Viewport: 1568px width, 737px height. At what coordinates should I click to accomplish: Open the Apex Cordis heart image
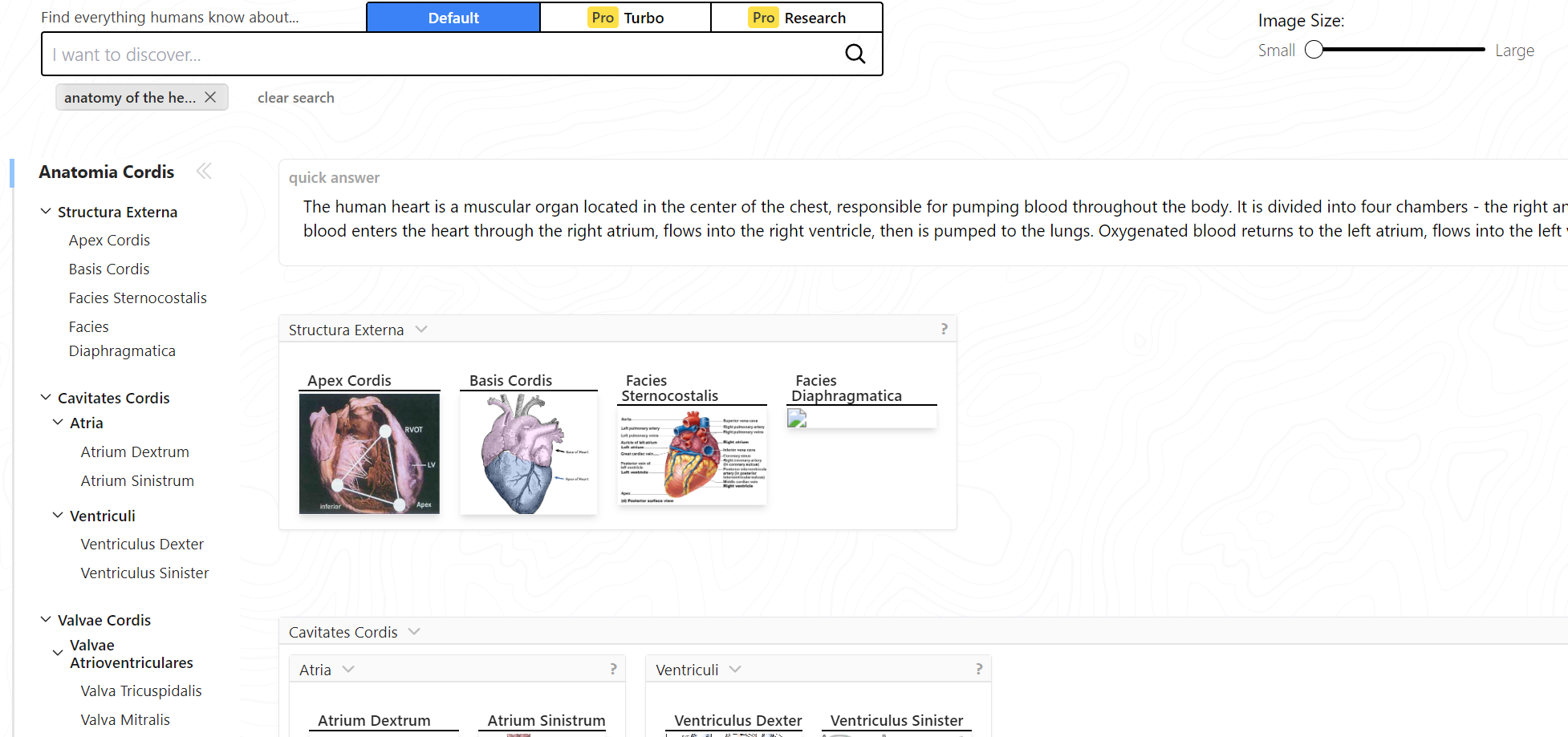(x=369, y=453)
